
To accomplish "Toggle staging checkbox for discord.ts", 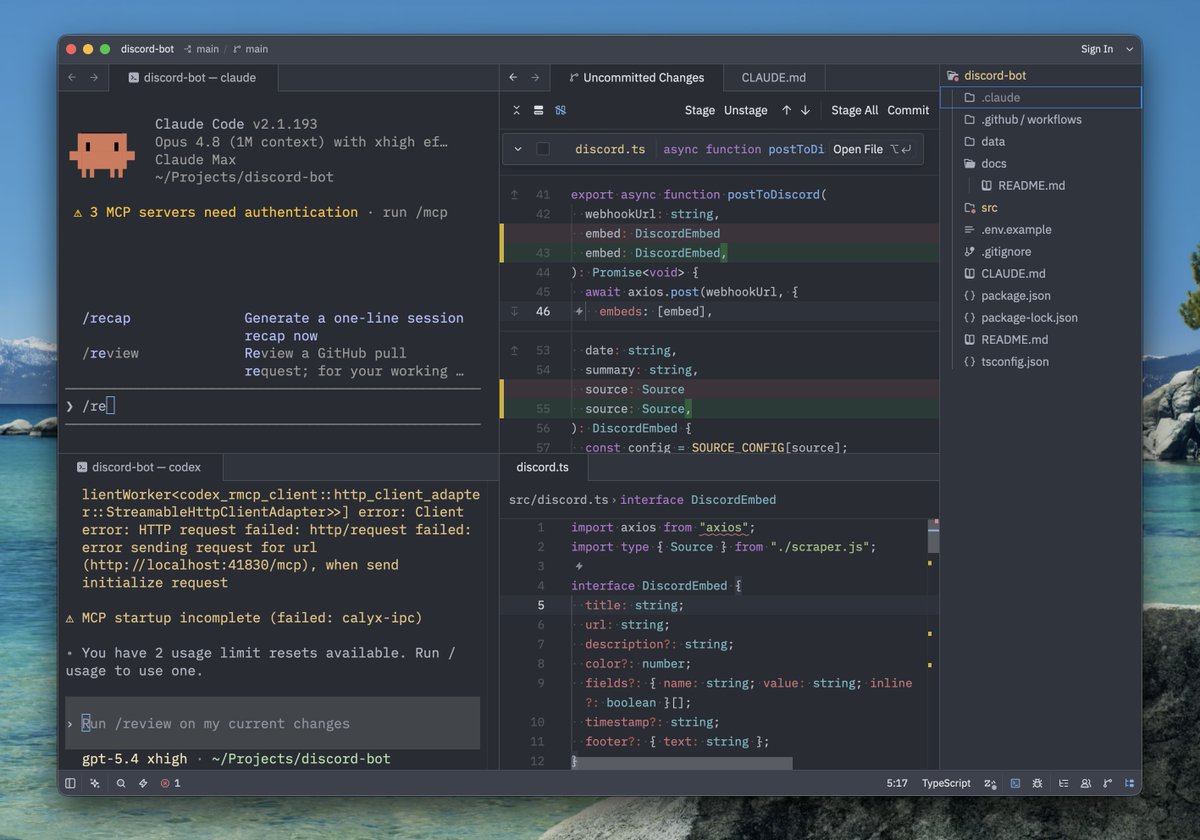I will coord(543,149).
